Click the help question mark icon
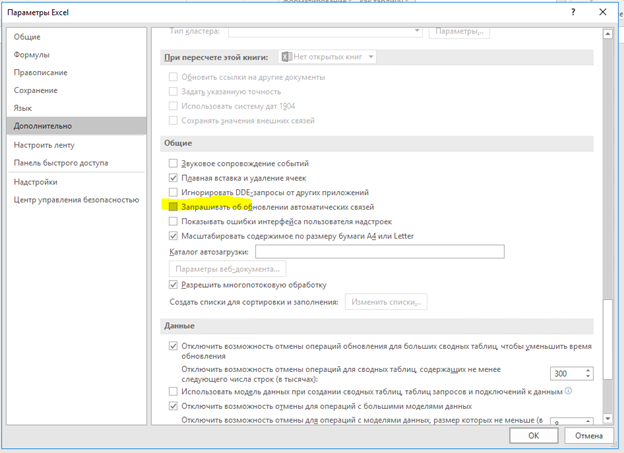Image resolution: width=624 pixels, height=453 pixels. pos(573,12)
